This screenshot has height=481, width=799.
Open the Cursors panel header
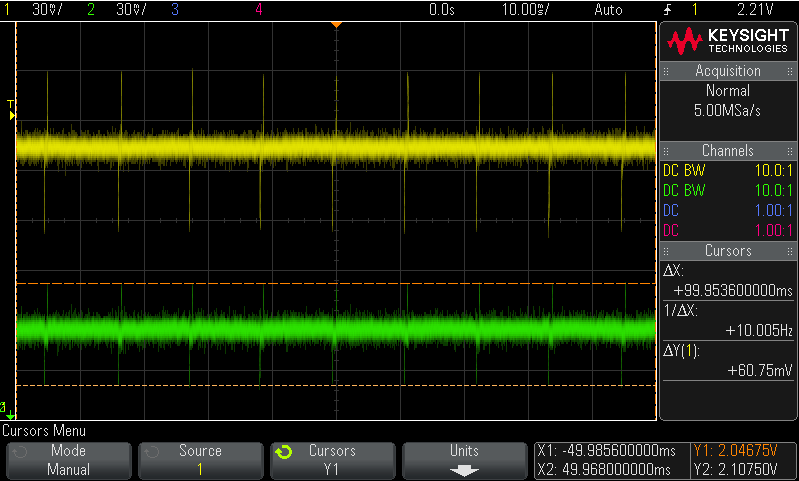tap(728, 251)
